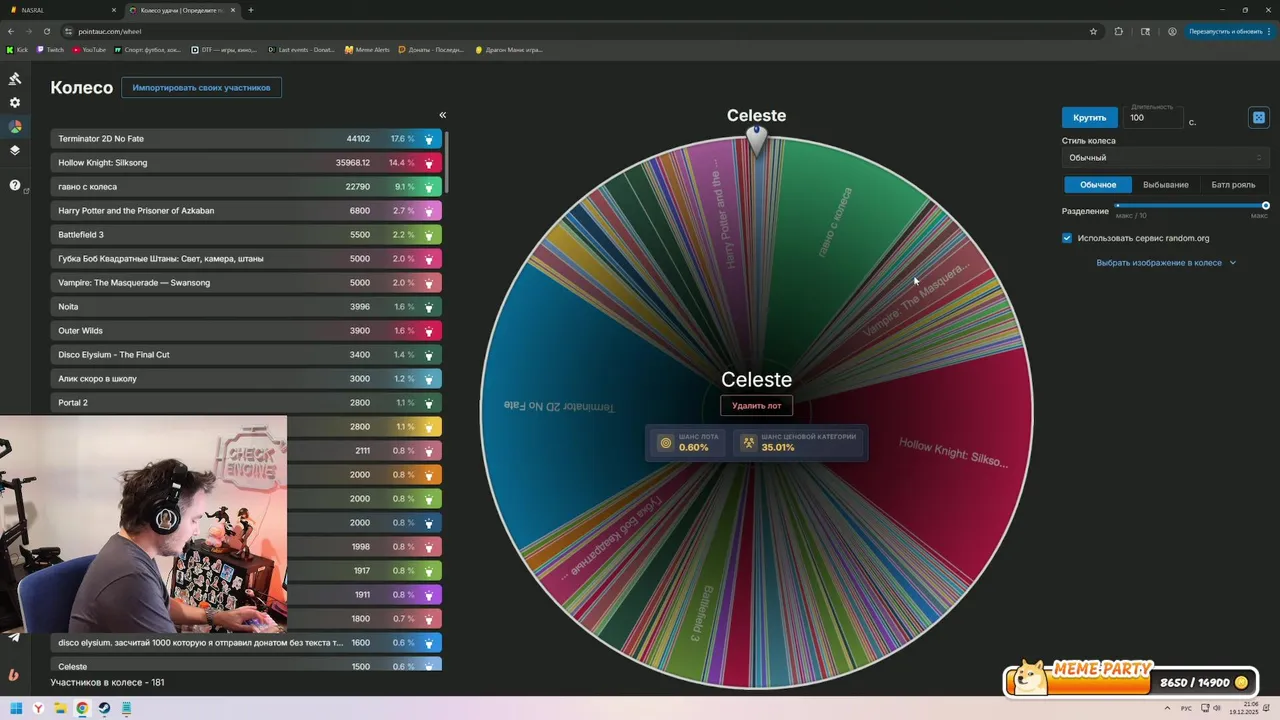Image resolution: width=1280 pixels, height=720 pixels.
Task: Open Windows Start menu
Action: coord(15,708)
